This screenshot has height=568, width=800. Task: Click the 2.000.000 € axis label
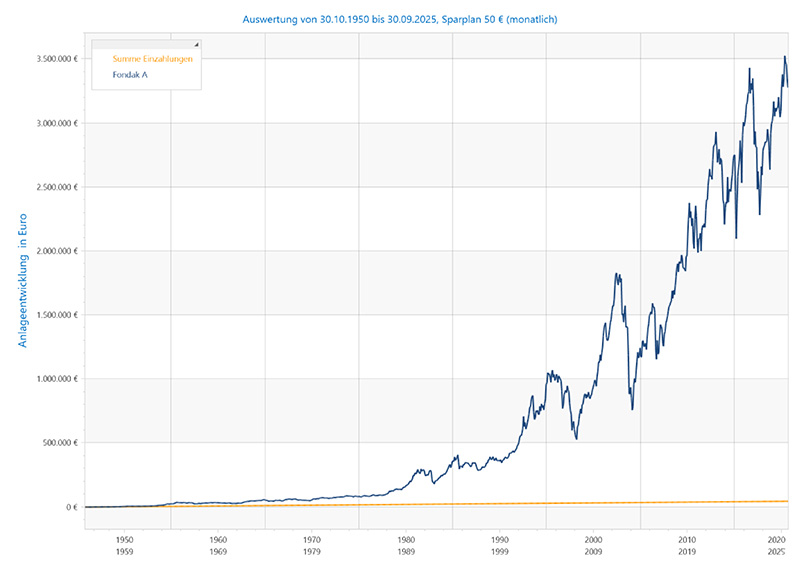50,251
